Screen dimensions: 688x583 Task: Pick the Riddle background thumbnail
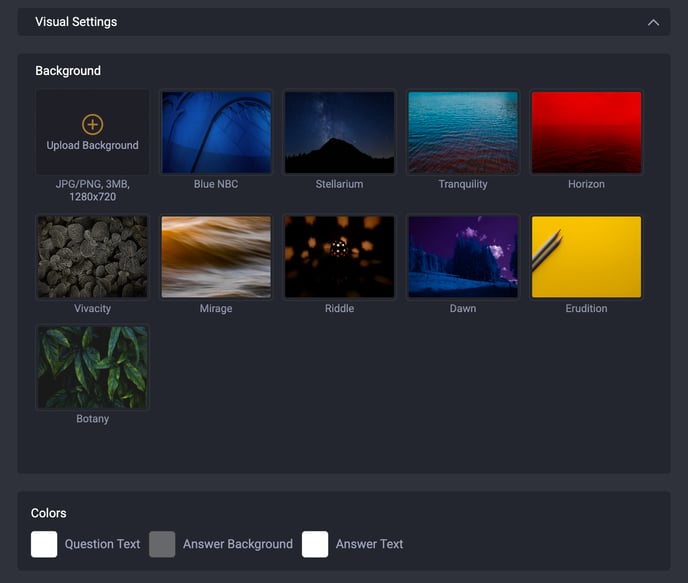(339, 257)
